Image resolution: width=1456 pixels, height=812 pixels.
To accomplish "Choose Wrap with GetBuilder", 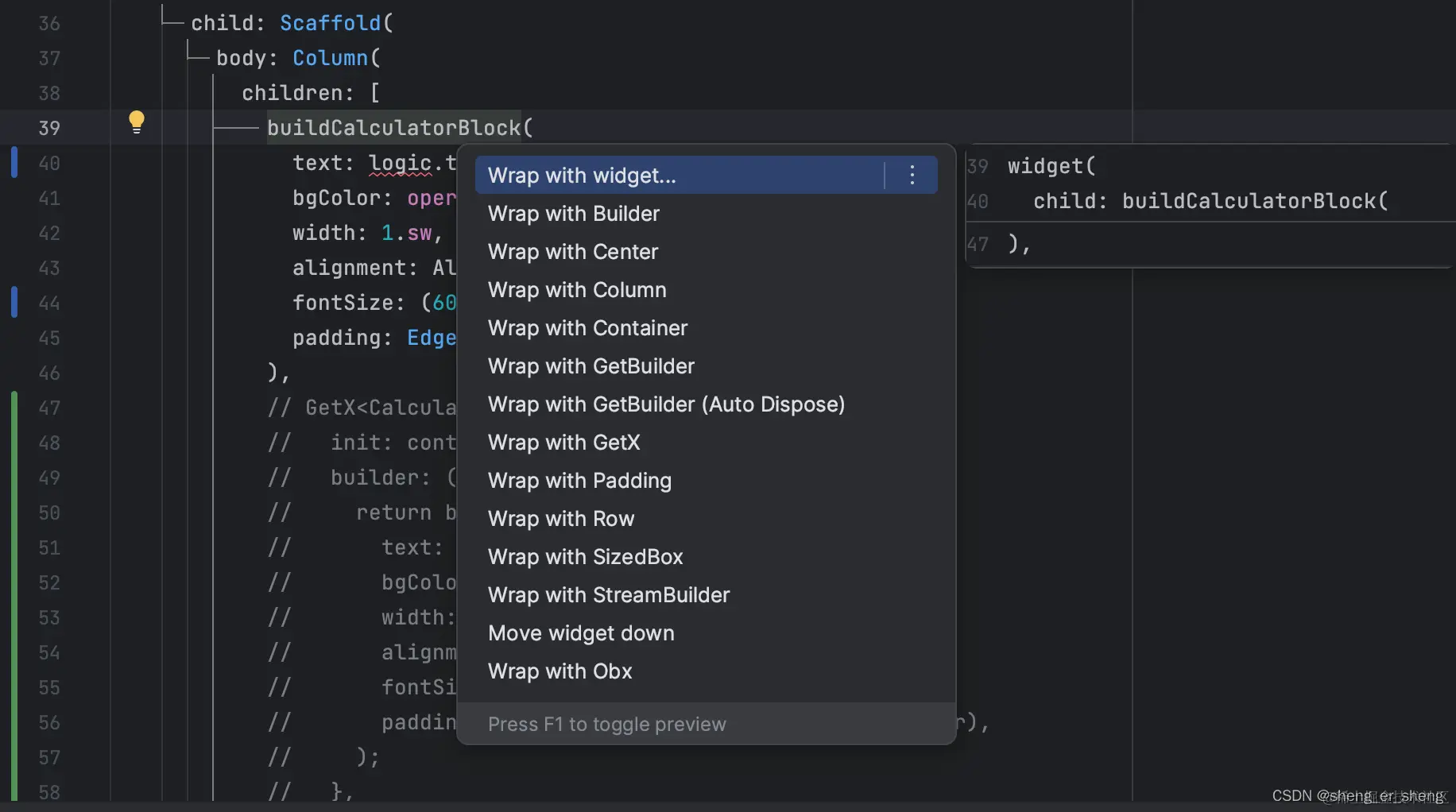I will 591,366.
